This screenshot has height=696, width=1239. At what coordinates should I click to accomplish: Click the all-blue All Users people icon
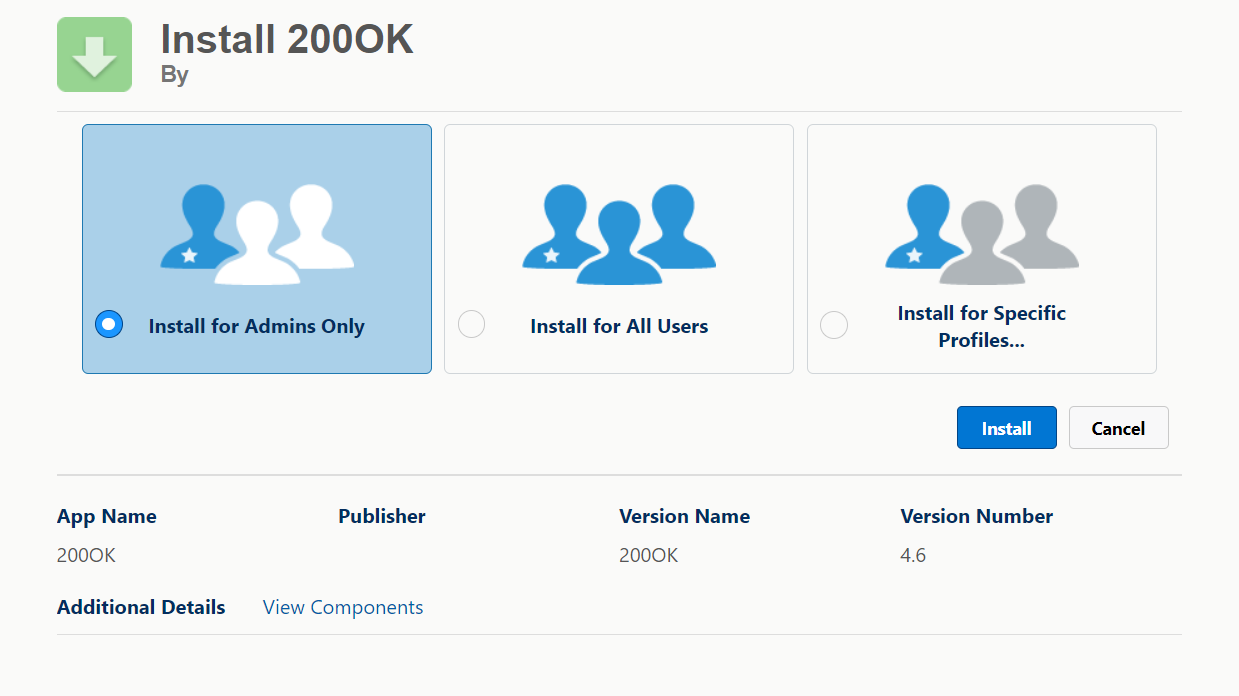pos(619,234)
